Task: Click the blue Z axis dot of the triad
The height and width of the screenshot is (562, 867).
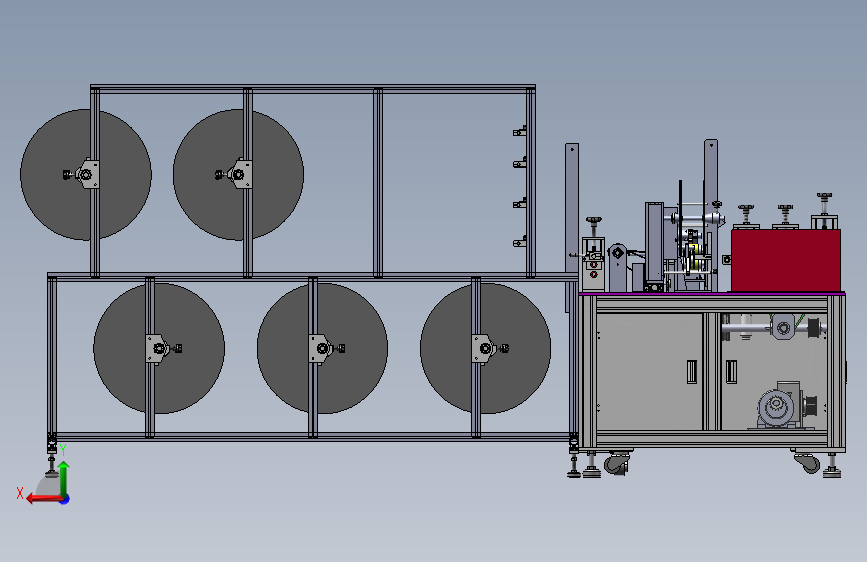Action: coord(65,499)
